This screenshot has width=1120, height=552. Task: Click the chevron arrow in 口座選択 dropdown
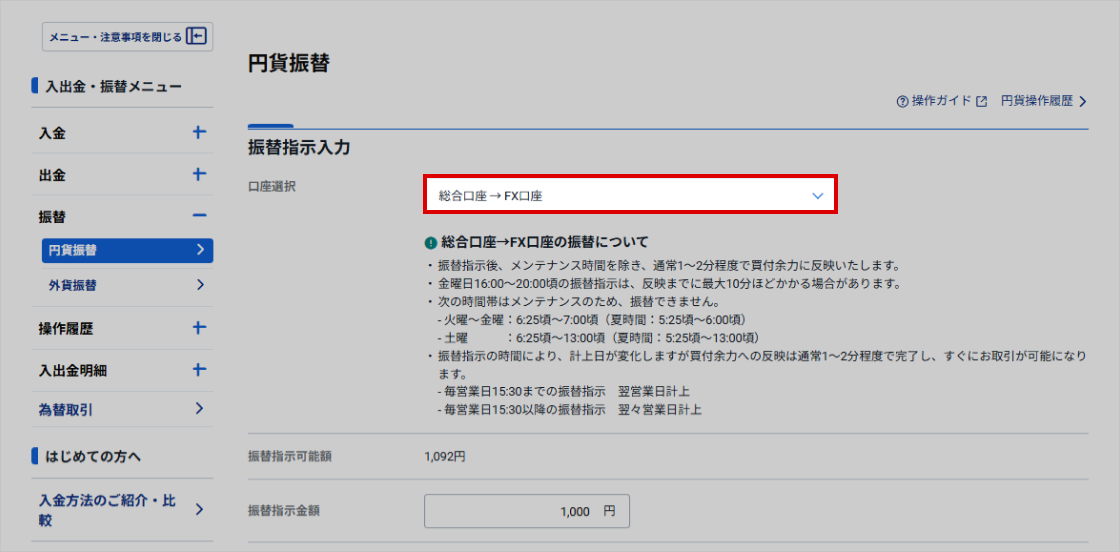(817, 196)
